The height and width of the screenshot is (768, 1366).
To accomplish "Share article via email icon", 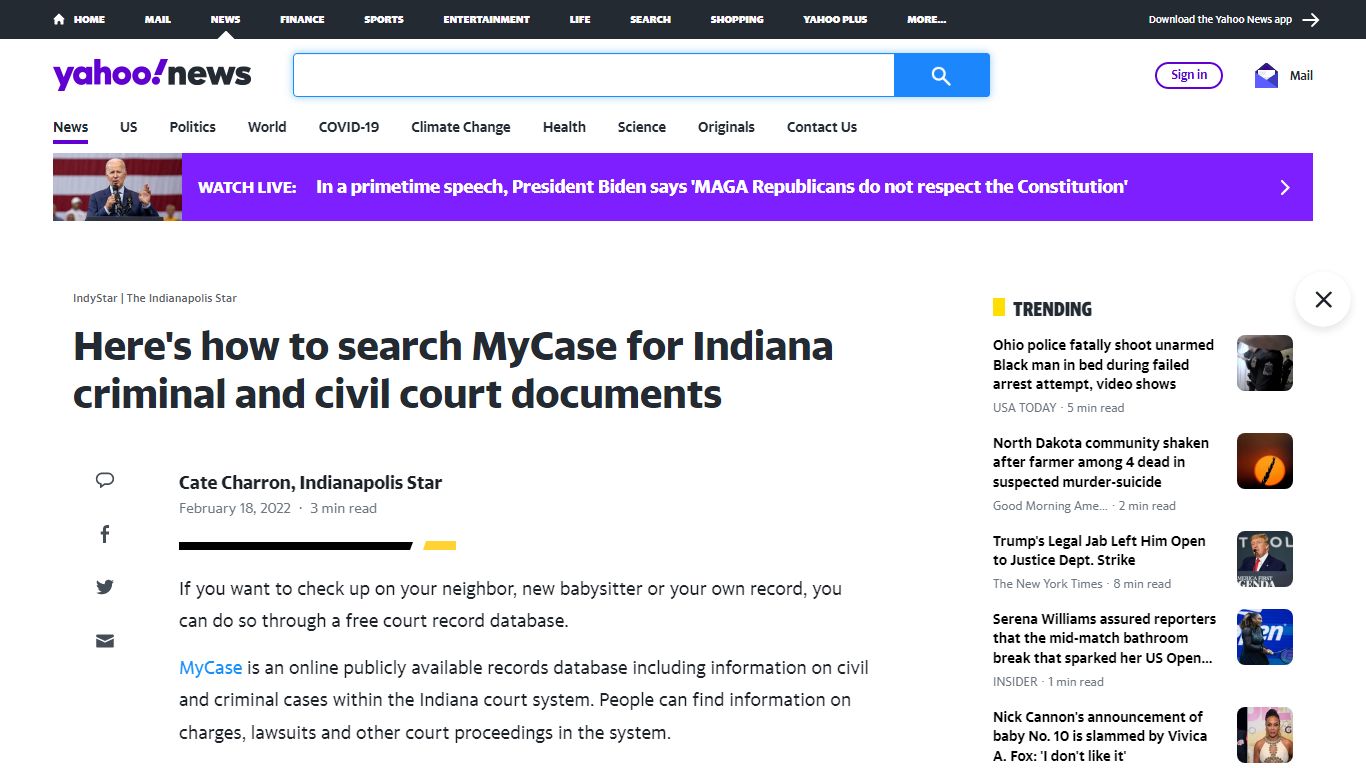I will click(105, 641).
